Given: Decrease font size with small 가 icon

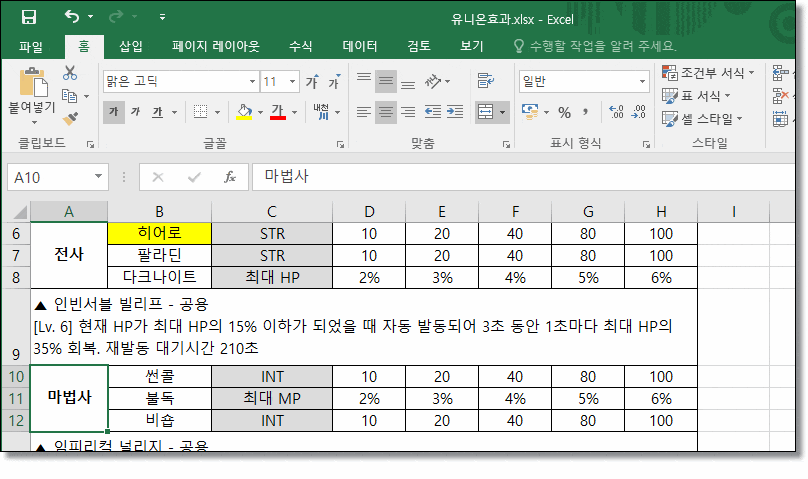Looking at the screenshot, I should (x=334, y=81).
